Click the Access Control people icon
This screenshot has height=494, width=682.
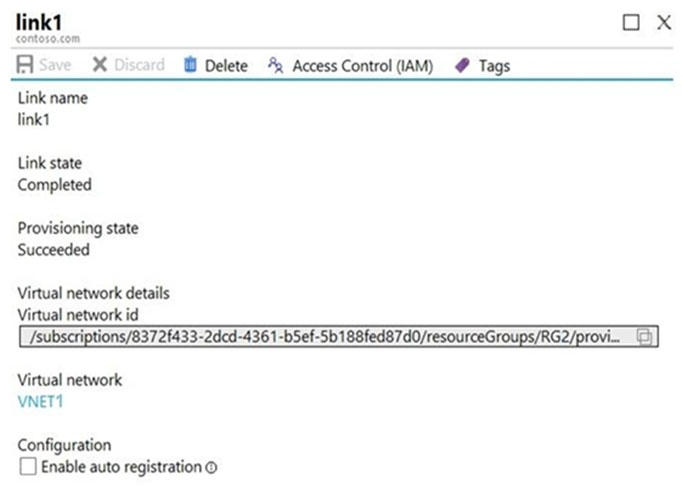(x=276, y=65)
